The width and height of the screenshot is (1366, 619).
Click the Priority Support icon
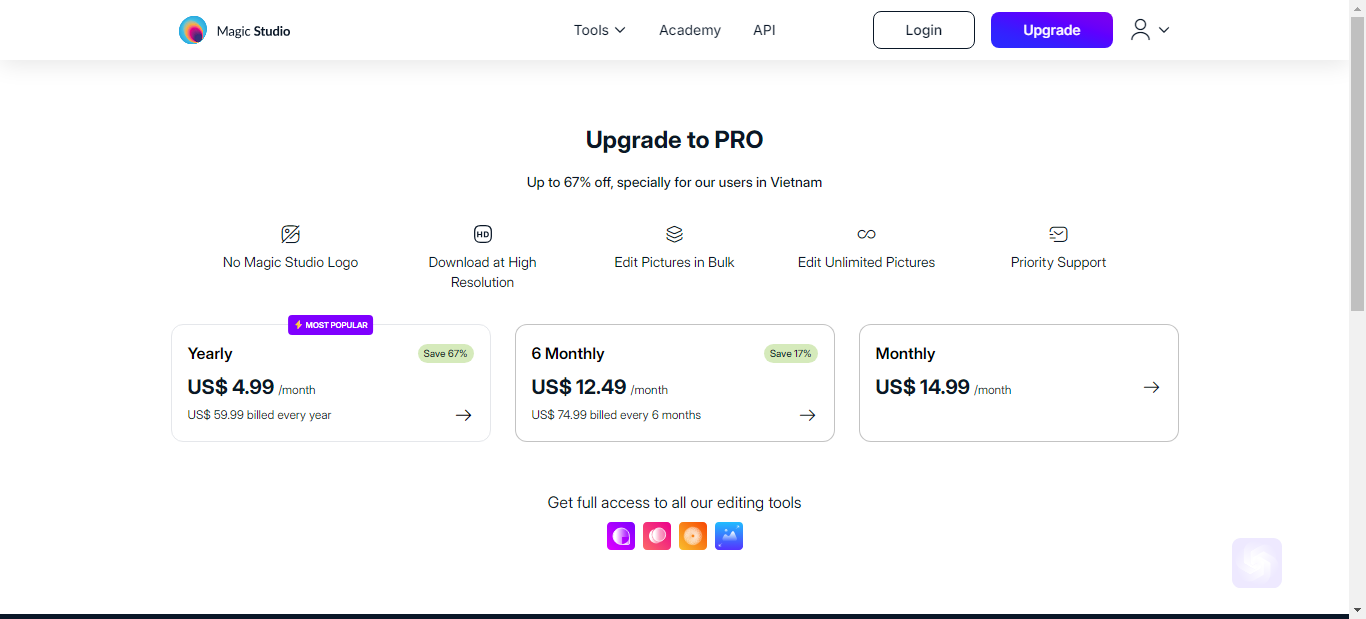pyautogui.click(x=1058, y=234)
